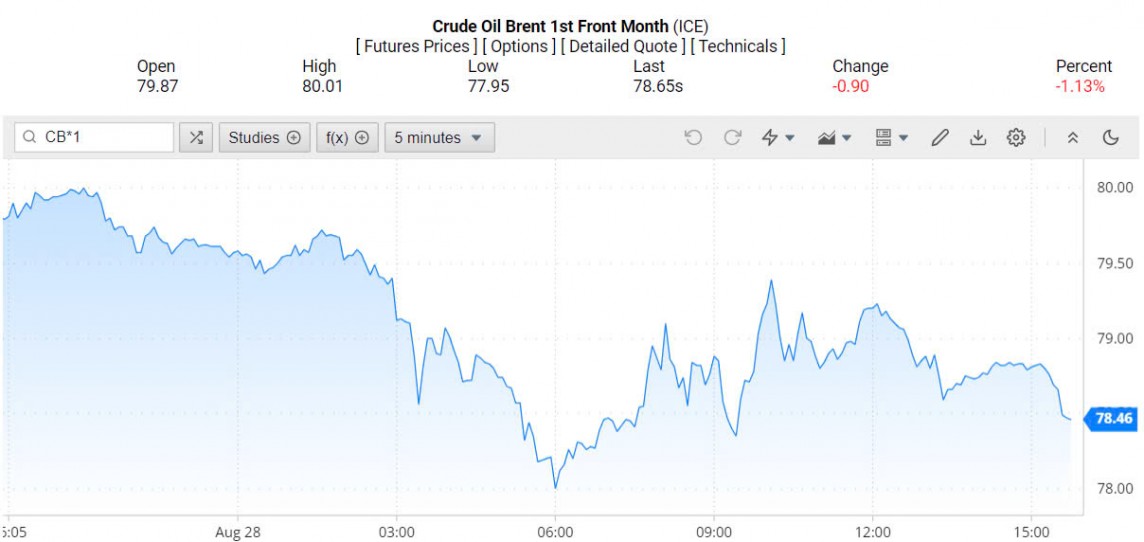Open chart settings gear

(1016, 138)
